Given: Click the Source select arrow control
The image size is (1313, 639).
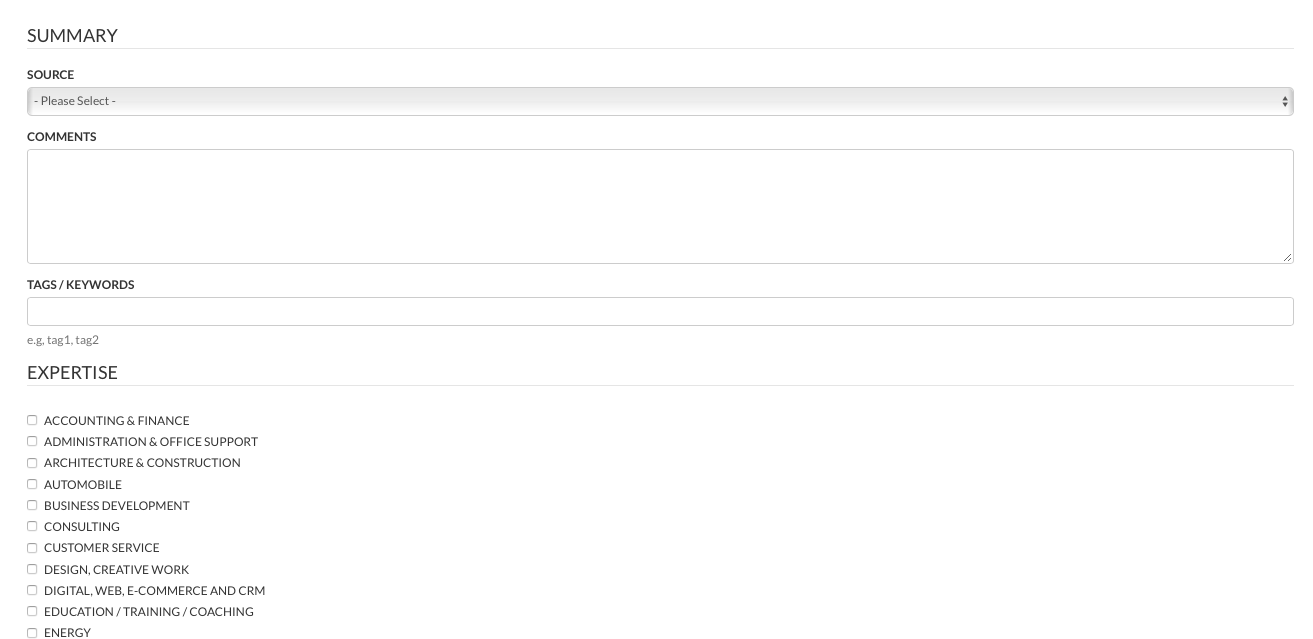Looking at the screenshot, I should tap(1284, 101).
